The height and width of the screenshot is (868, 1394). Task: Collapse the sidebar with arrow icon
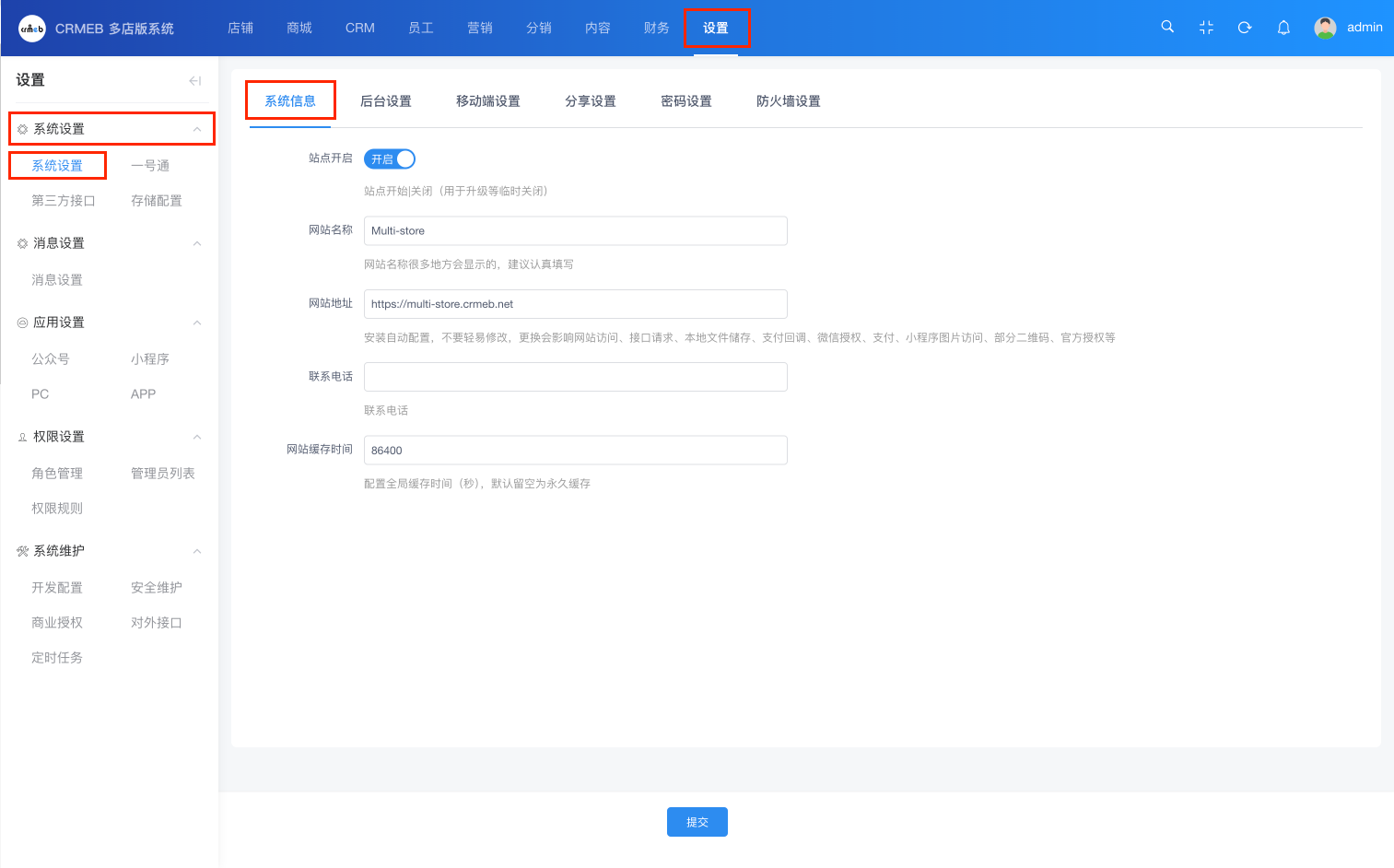click(x=194, y=81)
